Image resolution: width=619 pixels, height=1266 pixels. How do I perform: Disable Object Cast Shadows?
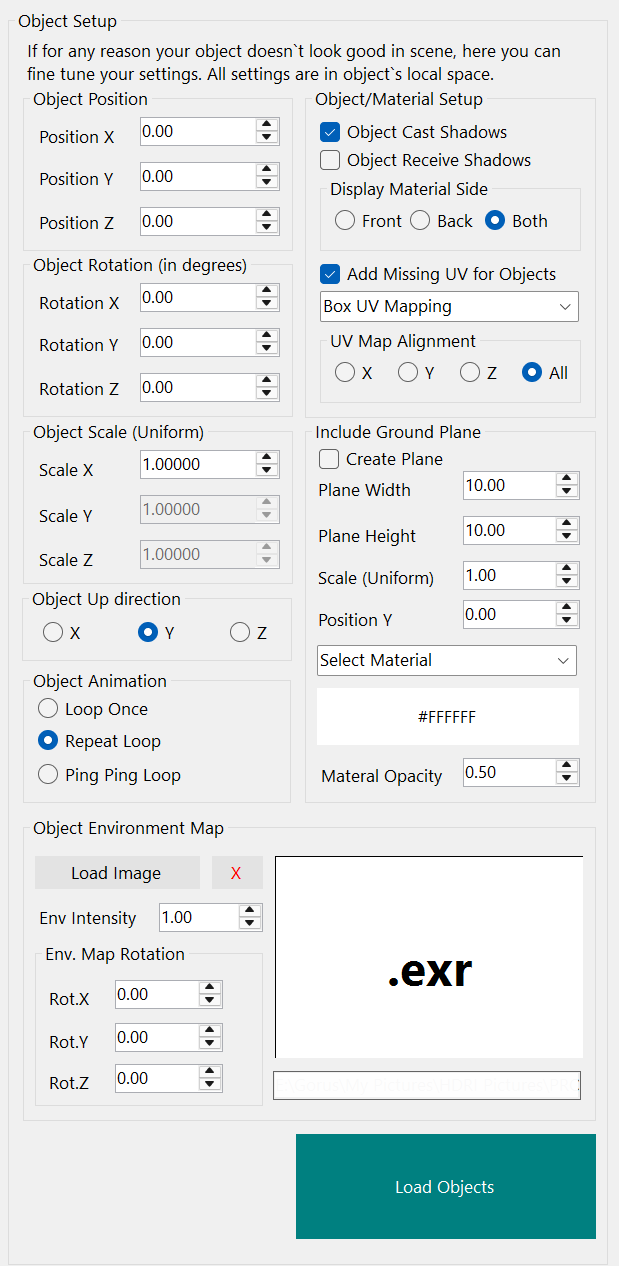[x=331, y=131]
